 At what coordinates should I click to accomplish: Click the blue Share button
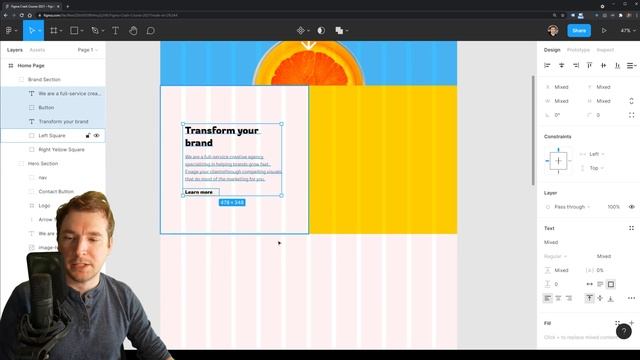click(x=579, y=31)
